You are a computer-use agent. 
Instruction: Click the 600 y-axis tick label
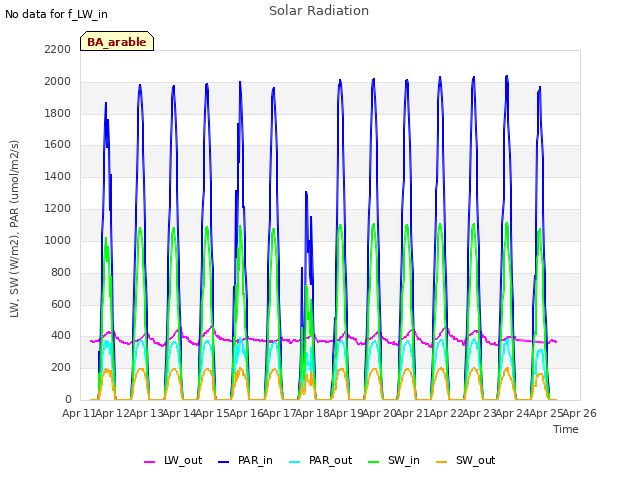pyautogui.click(x=61, y=304)
